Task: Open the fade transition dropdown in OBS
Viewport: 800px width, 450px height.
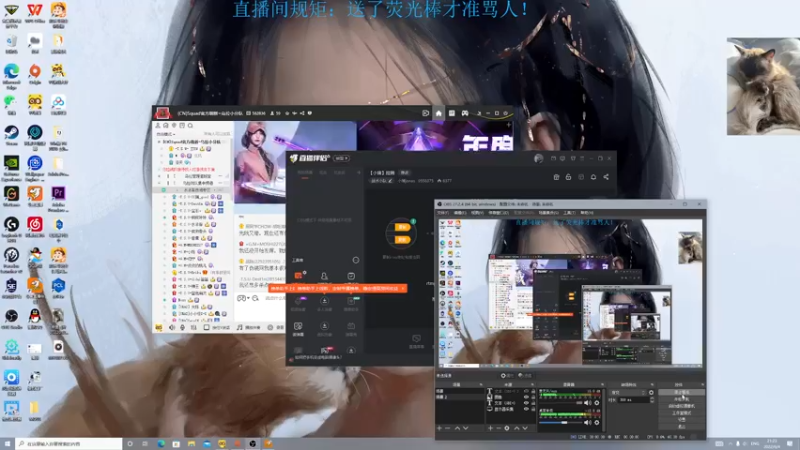Action: click(628, 392)
